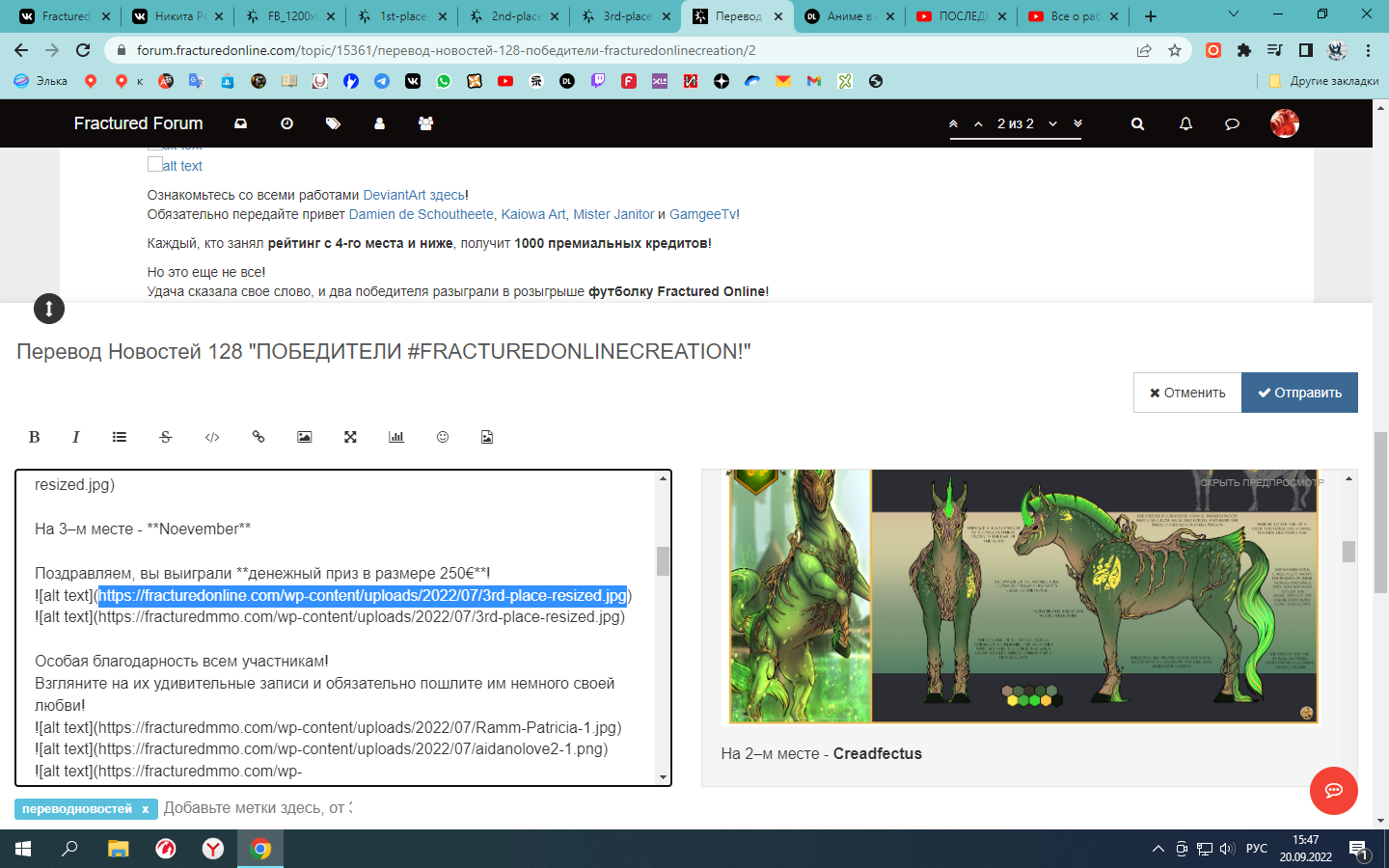Viewport: 1389px width, 868px height.
Task: Apply bold formatting in the composer
Action: pyautogui.click(x=34, y=437)
